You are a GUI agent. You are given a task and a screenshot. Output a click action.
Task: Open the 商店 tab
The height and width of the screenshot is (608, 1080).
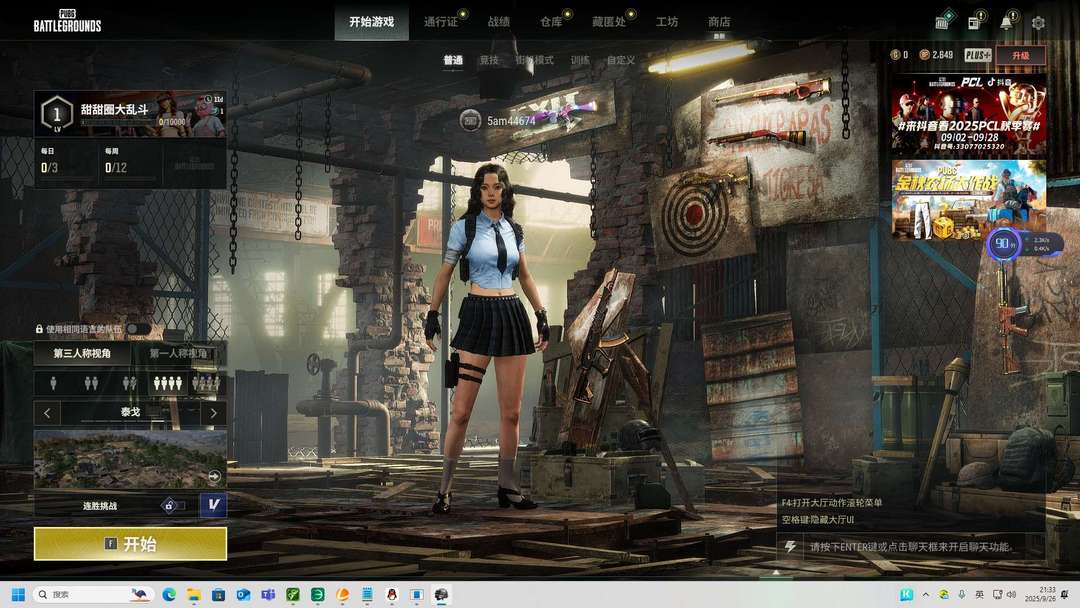tap(719, 22)
